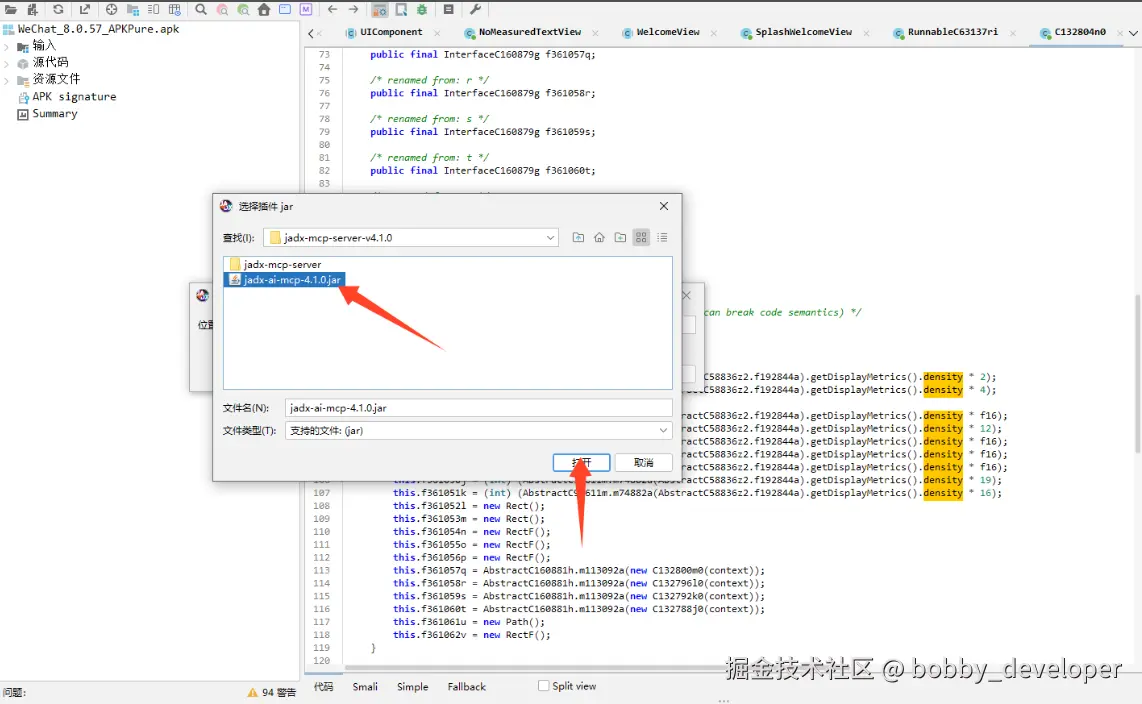Screen dimensions: 1142x704
Task: Click the home directory icon in file dialog
Action: pyautogui.click(x=599, y=237)
